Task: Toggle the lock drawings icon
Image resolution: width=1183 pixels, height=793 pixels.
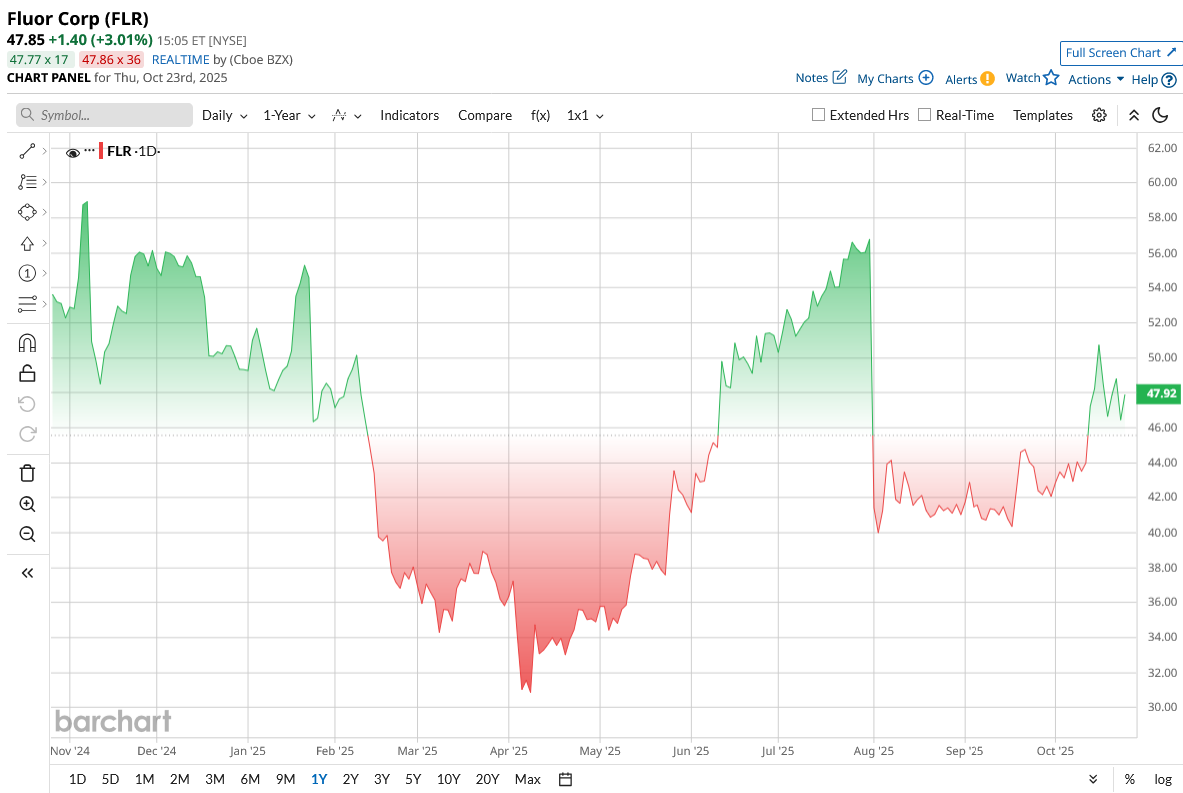Action: click(27, 373)
